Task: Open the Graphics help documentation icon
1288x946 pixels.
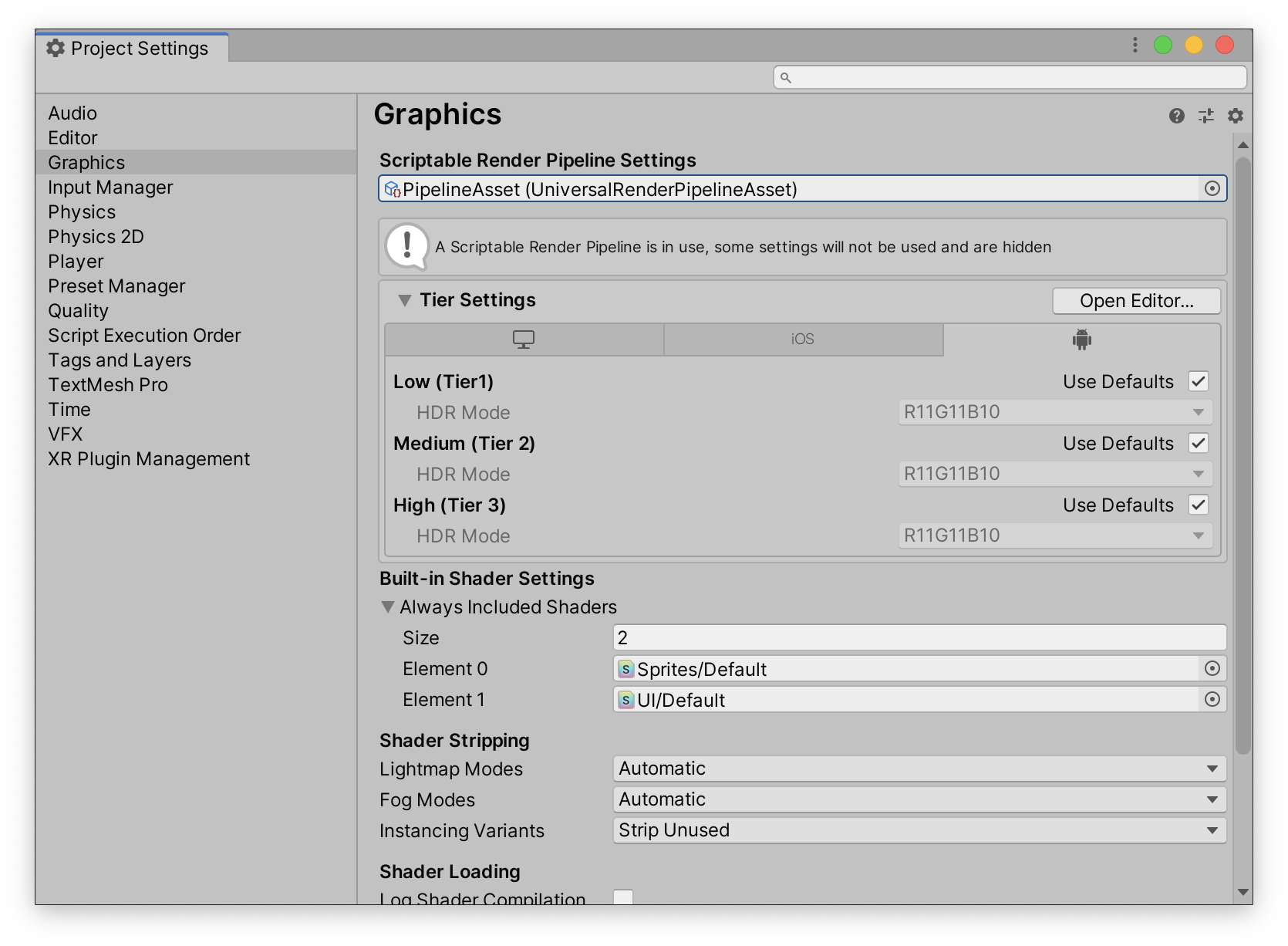Action: tap(1176, 116)
